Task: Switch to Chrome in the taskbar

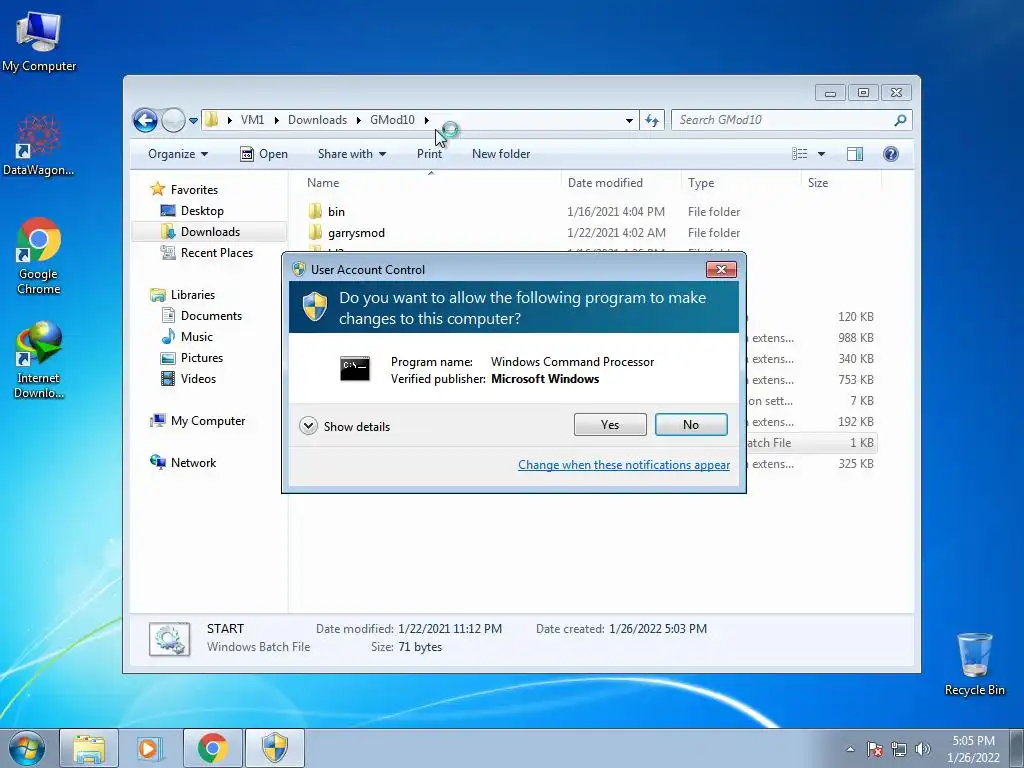Action: 212,748
